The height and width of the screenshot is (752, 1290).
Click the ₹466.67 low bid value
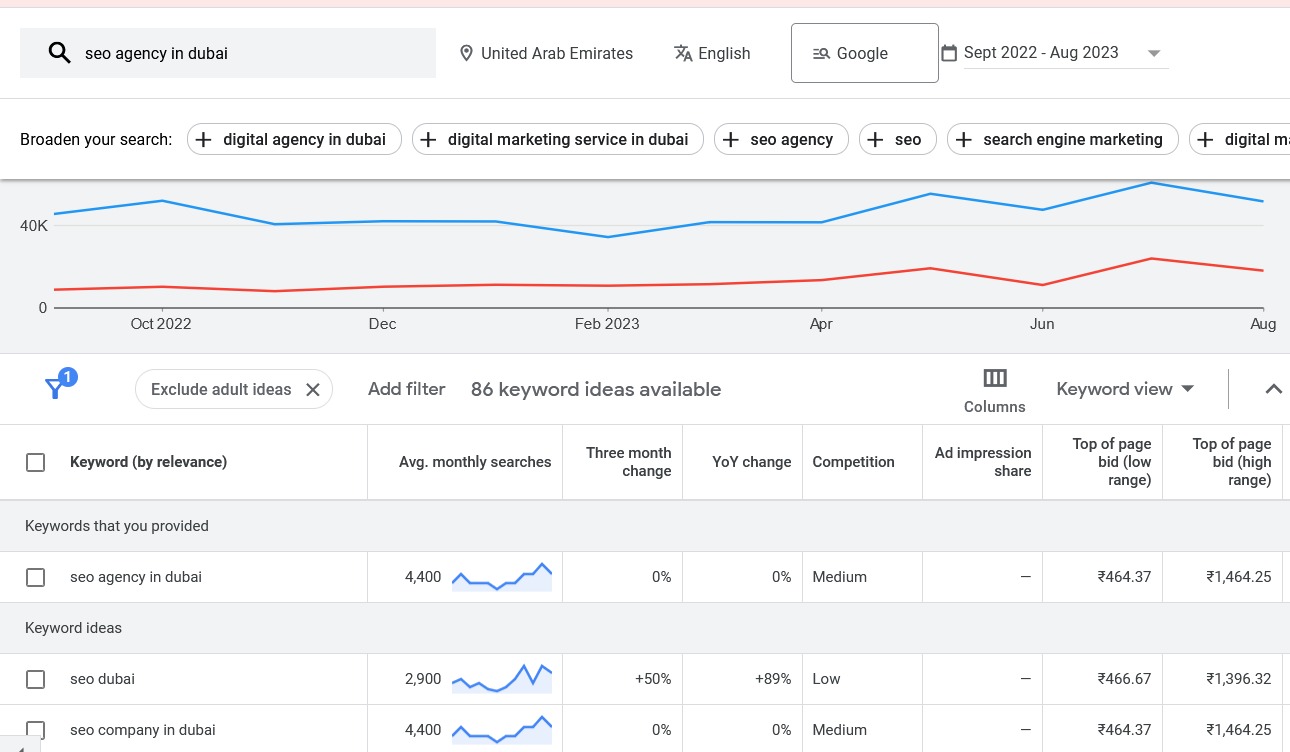[1124, 679]
